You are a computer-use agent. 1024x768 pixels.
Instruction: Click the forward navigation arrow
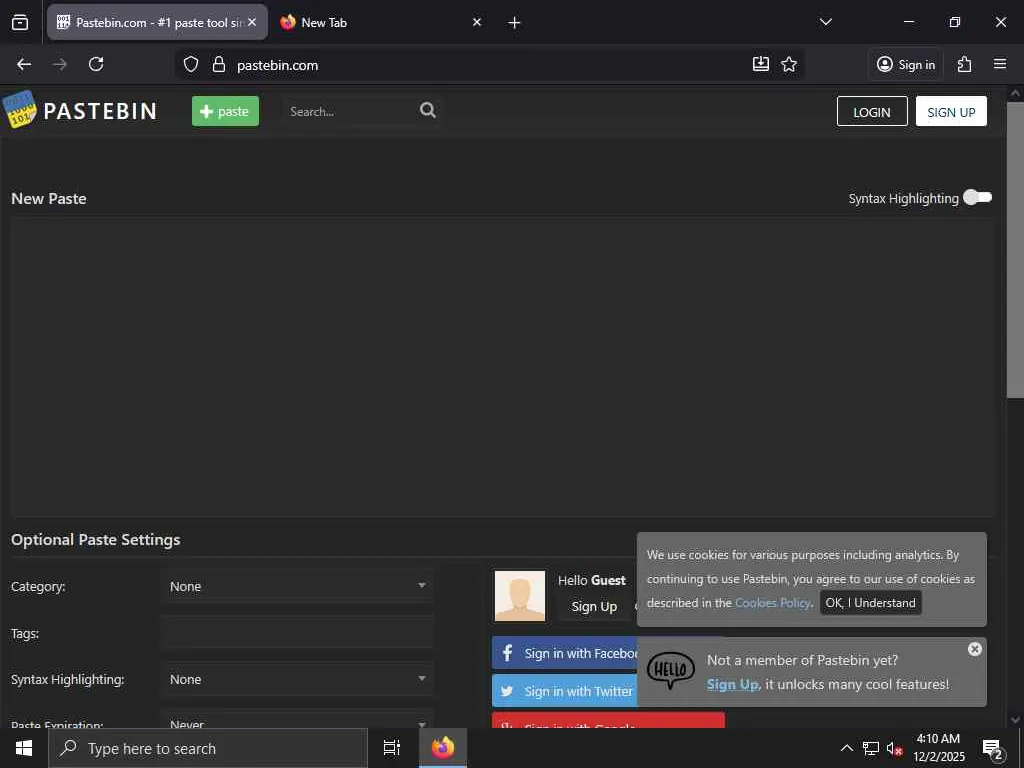(x=60, y=64)
